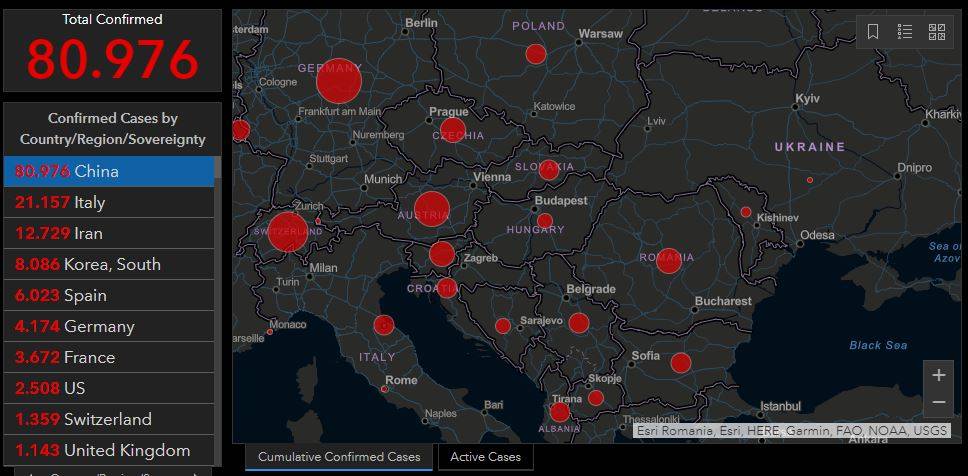Viewport: 968px width, 476px height.
Task: Click small red dot at Rome
Action: point(384,389)
